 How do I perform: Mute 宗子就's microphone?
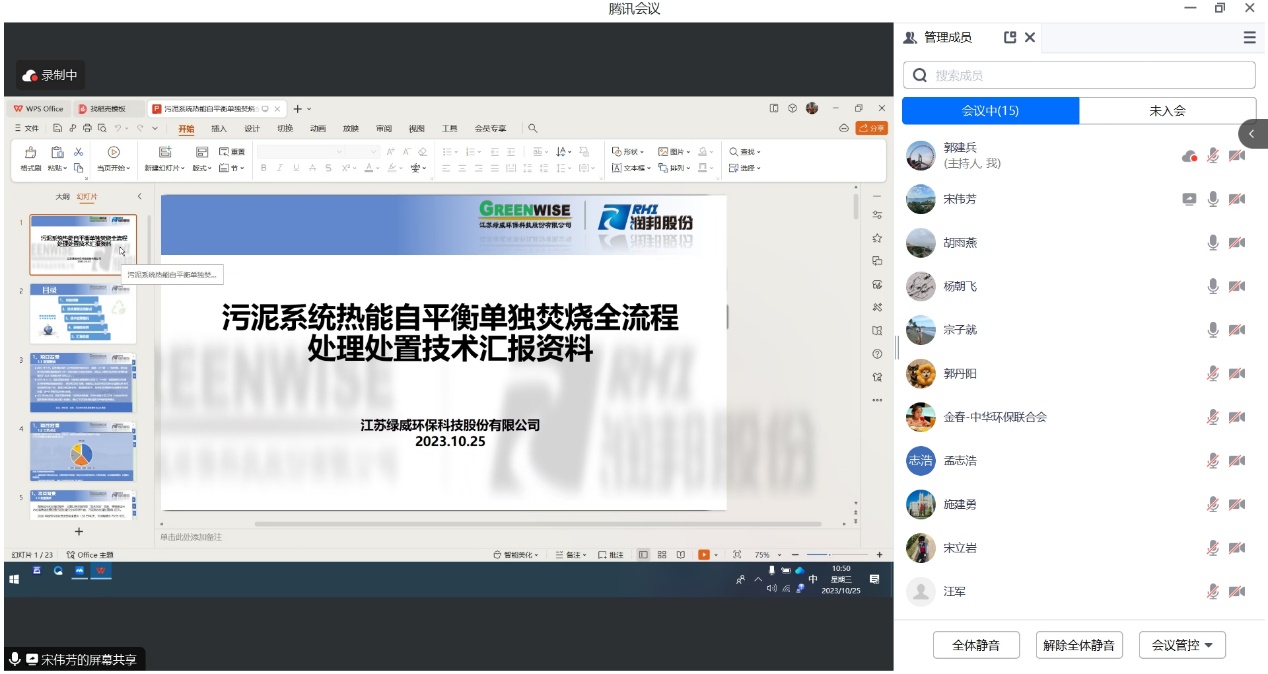click(x=1213, y=330)
